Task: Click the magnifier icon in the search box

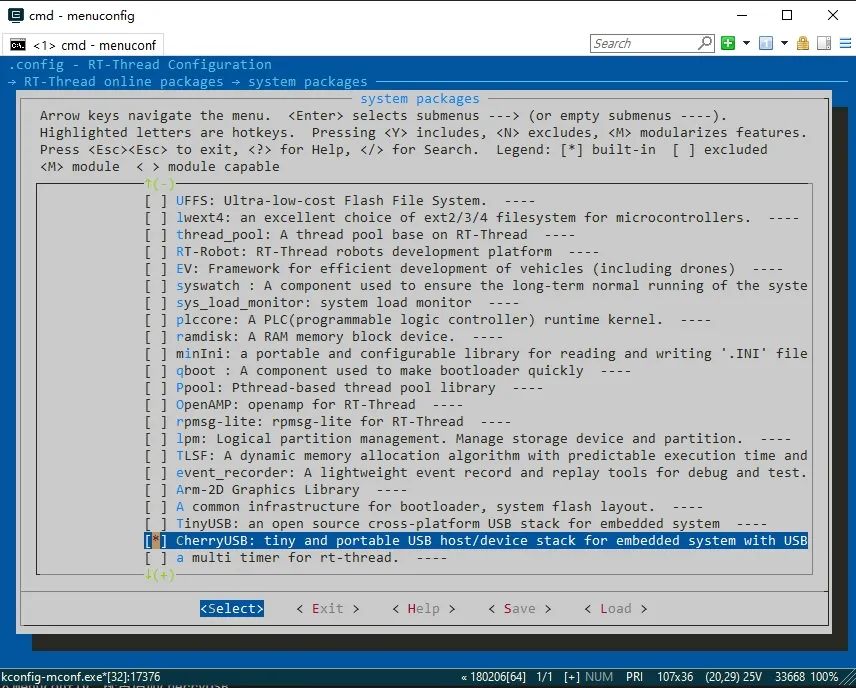Action: pyautogui.click(x=705, y=43)
